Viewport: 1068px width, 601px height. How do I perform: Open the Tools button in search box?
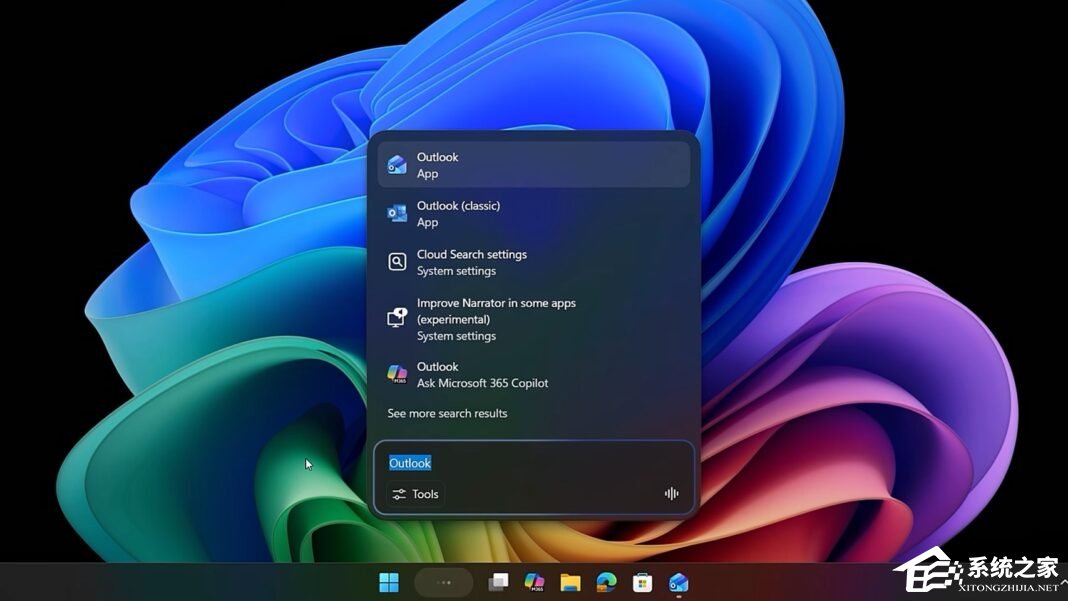click(x=415, y=494)
